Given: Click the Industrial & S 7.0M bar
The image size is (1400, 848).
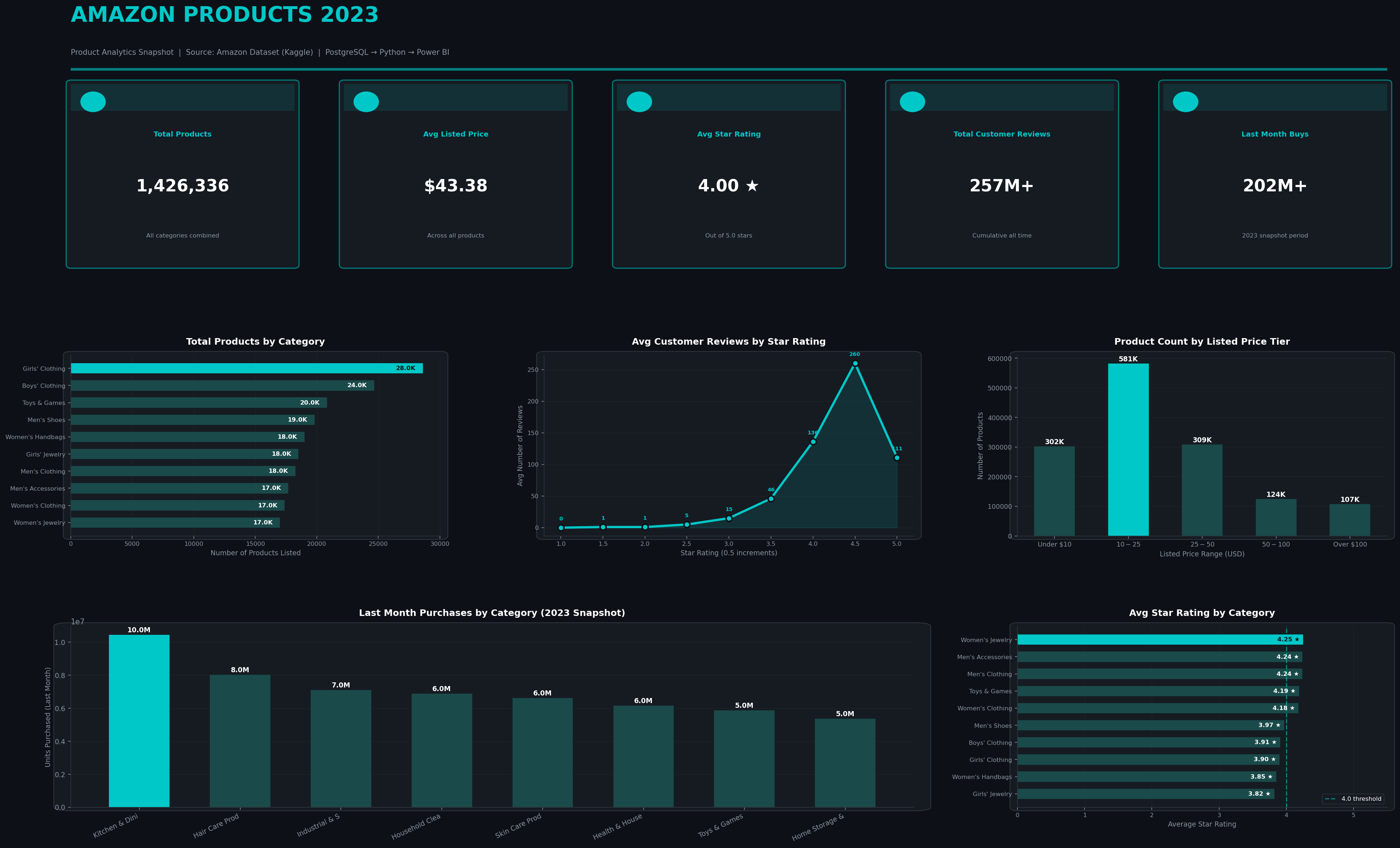Looking at the screenshot, I should [x=341, y=748].
